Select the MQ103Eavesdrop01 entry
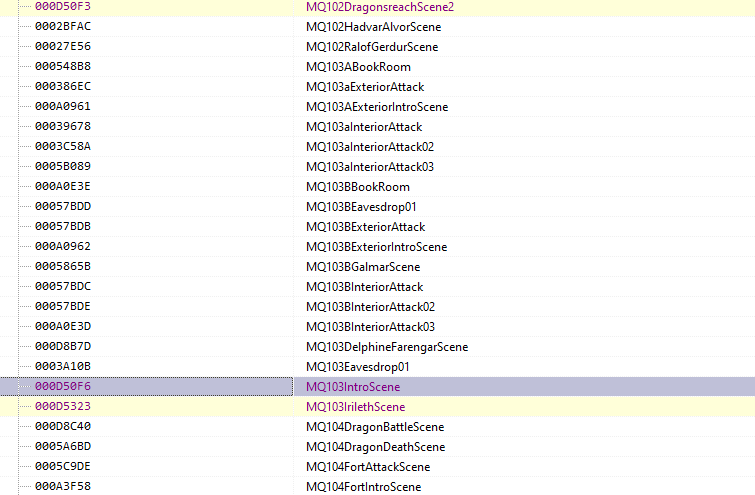The image size is (755, 495). pos(358,367)
